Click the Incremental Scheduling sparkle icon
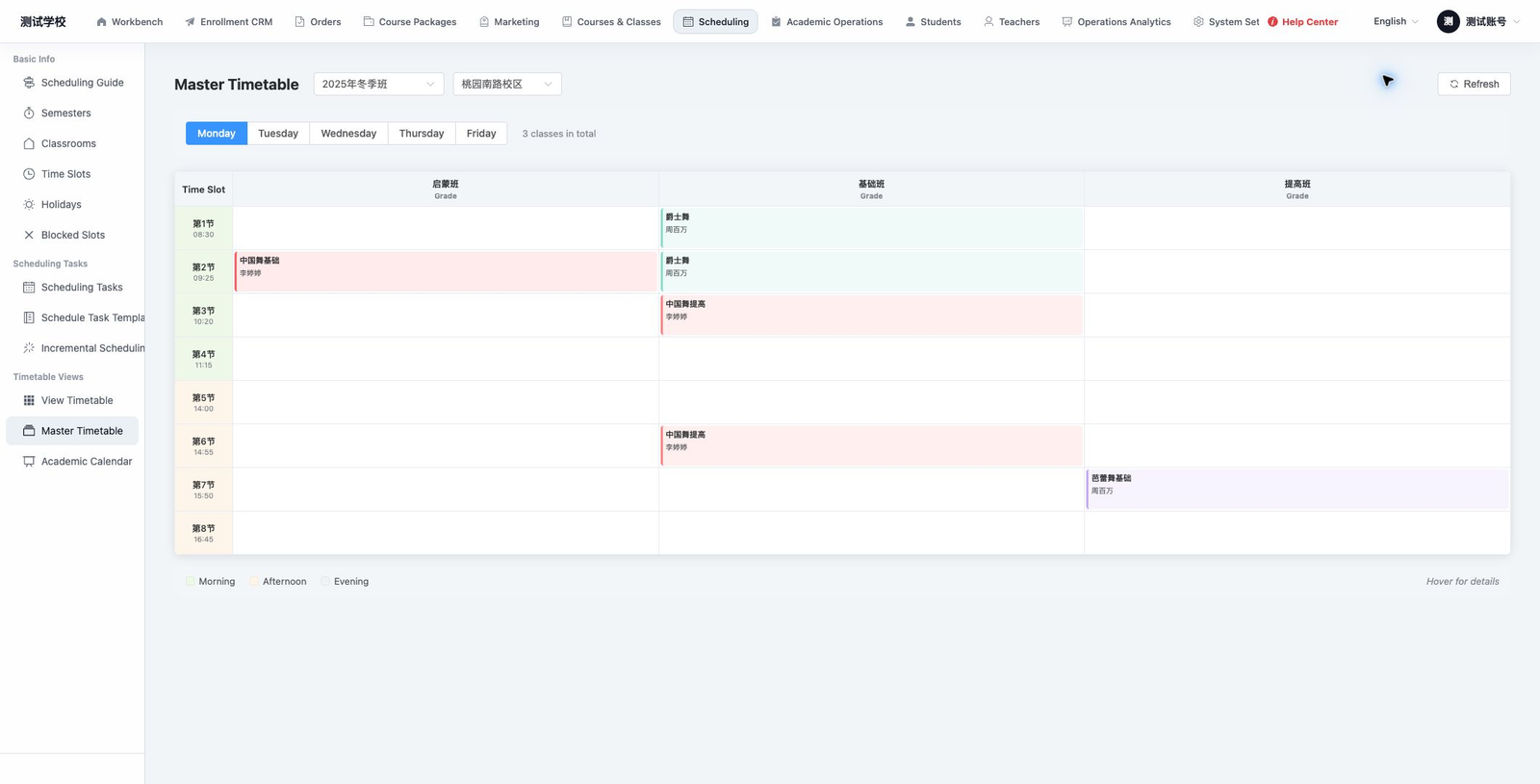Viewport: 1540px width, 784px height. [x=29, y=348]
